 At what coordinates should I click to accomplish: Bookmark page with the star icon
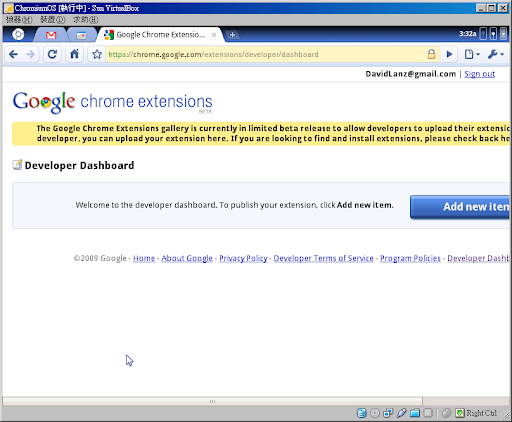pos(97,54)
